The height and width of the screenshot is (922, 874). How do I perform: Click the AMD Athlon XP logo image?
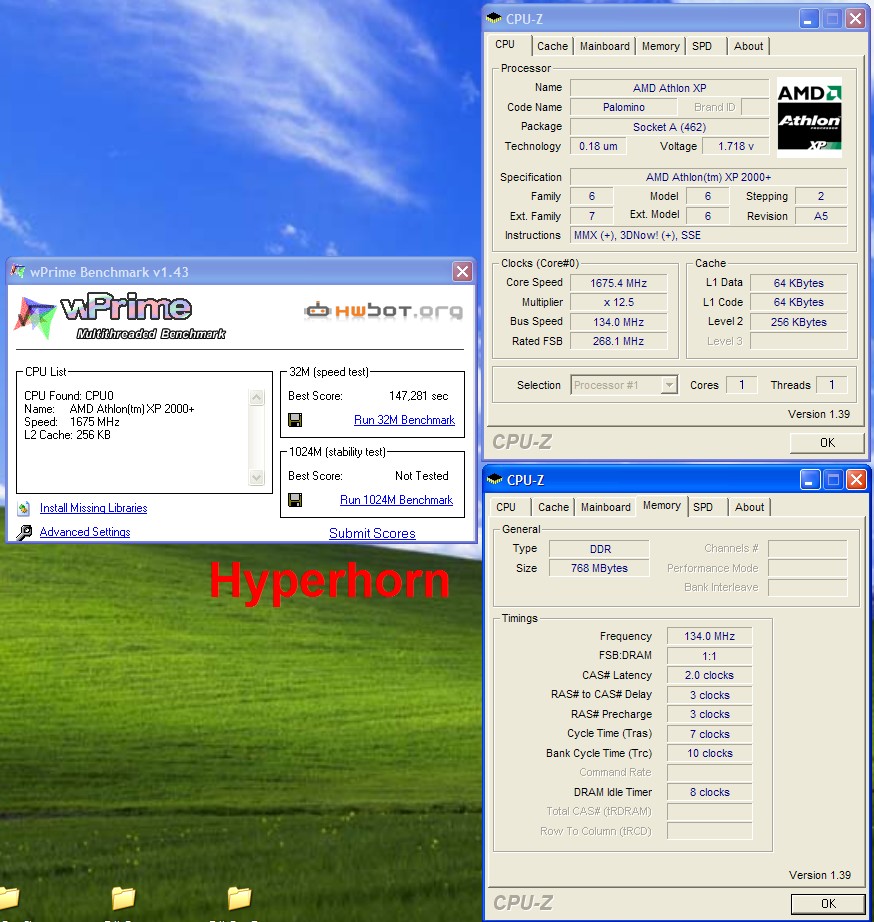[809, 117]
